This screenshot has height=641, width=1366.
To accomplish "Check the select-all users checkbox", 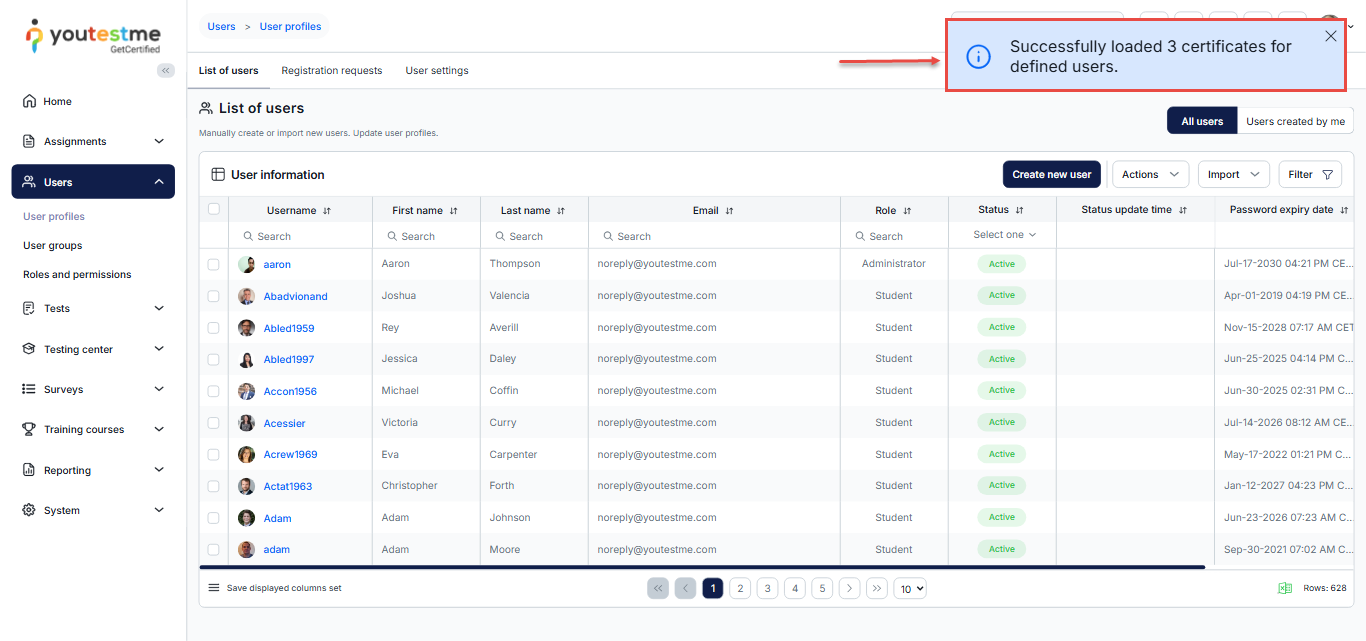I will (x=213, y=209).
